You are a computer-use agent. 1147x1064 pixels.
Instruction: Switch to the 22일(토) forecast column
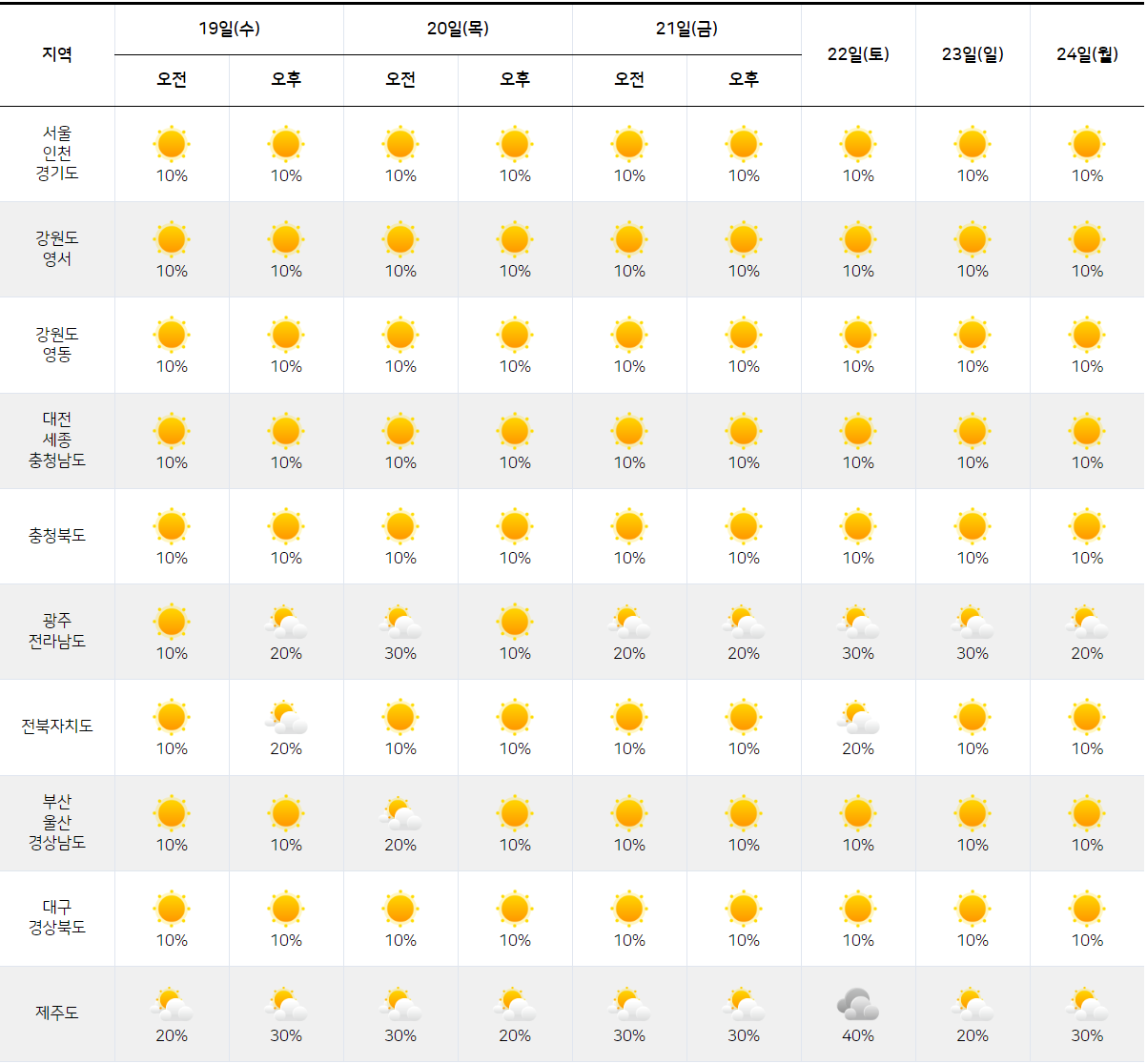858,54
